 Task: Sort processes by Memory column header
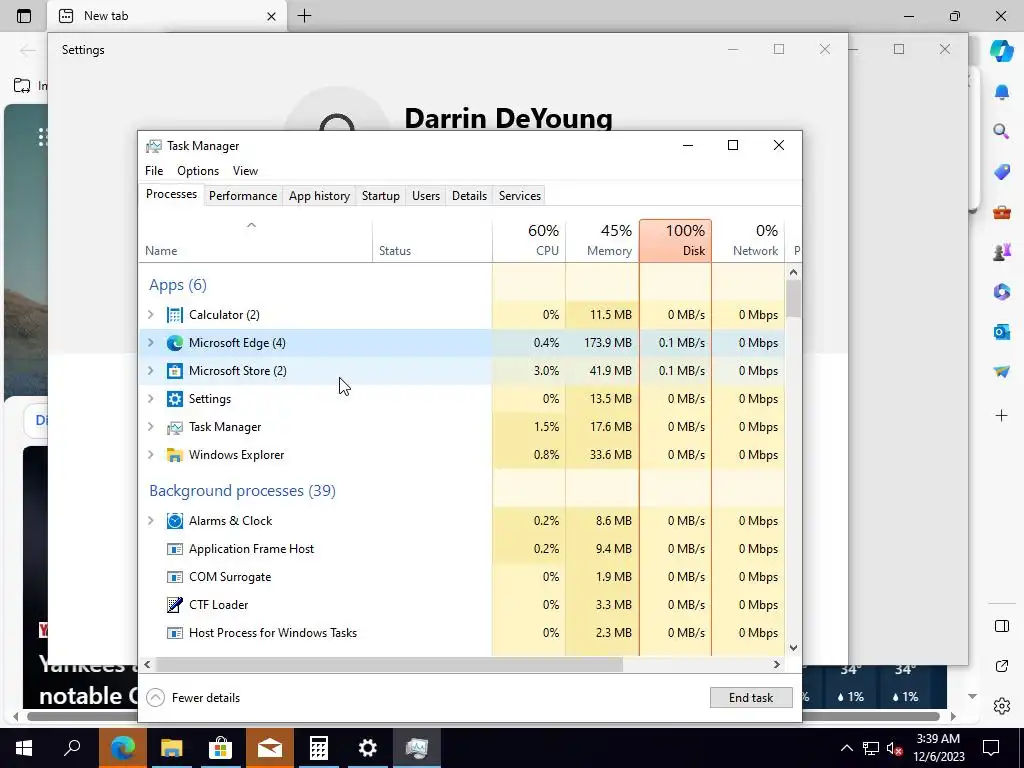point(602,240)
